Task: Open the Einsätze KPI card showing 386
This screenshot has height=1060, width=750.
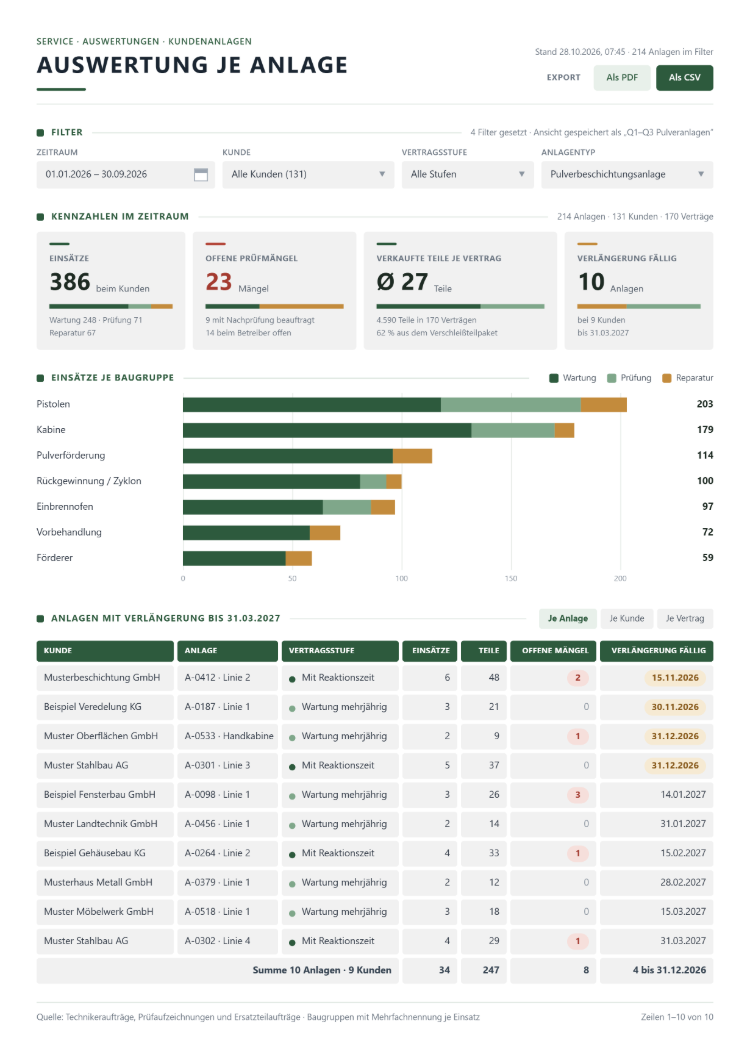Action: (111, 291)
